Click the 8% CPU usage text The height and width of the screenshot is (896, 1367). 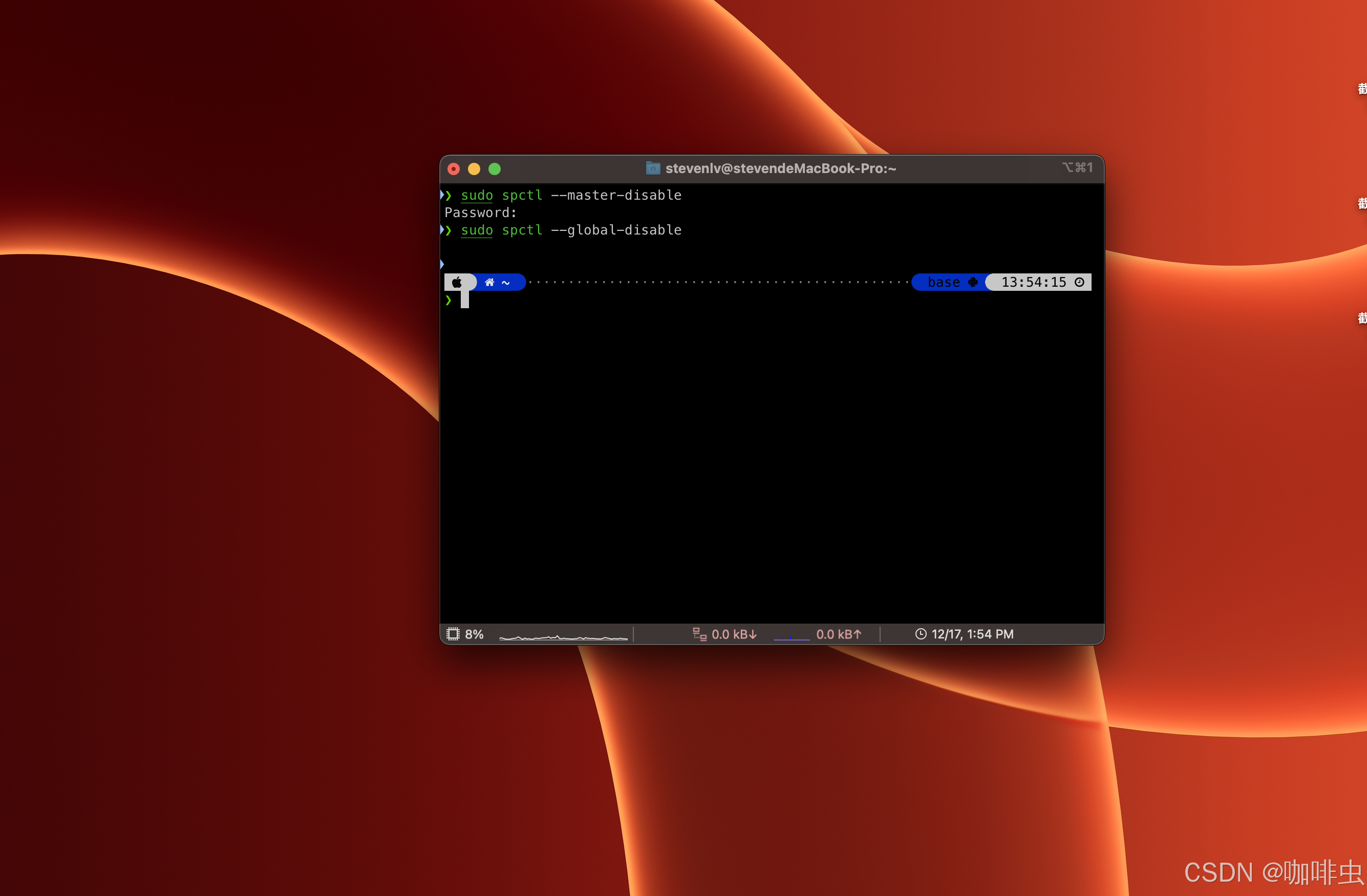click(x=474, y=634)
